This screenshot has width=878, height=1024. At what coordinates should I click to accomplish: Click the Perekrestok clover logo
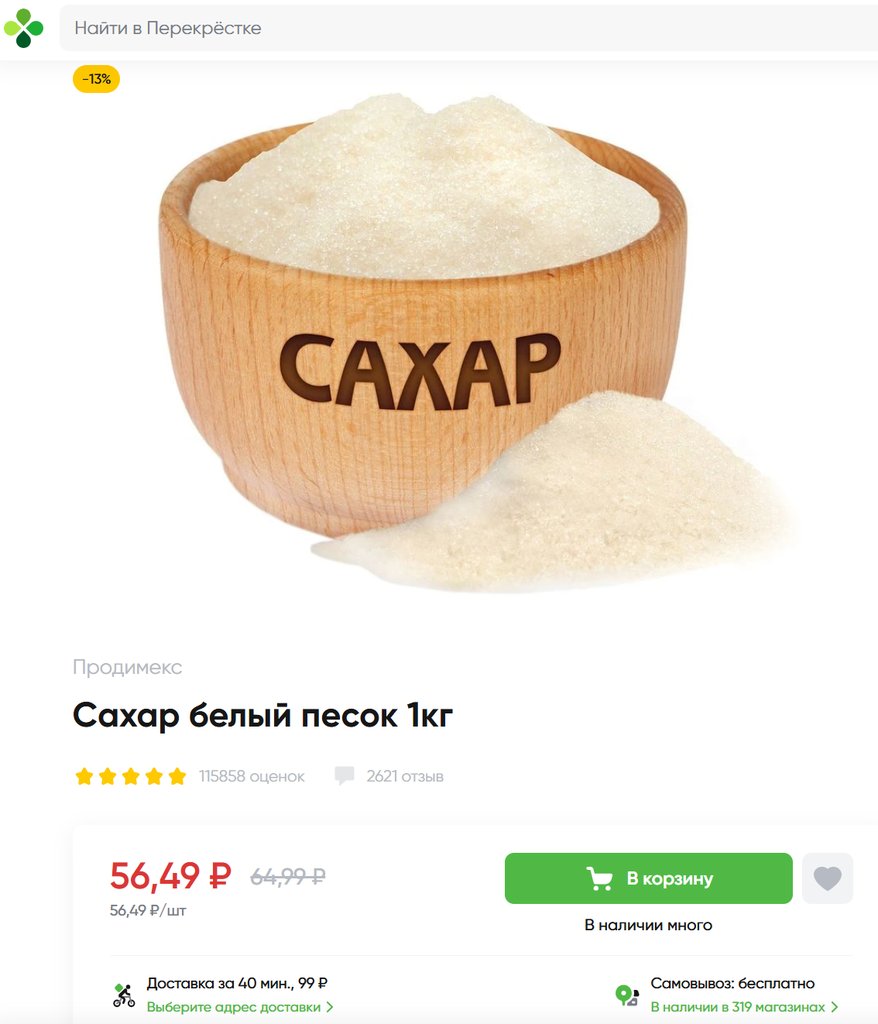[24, 28]
